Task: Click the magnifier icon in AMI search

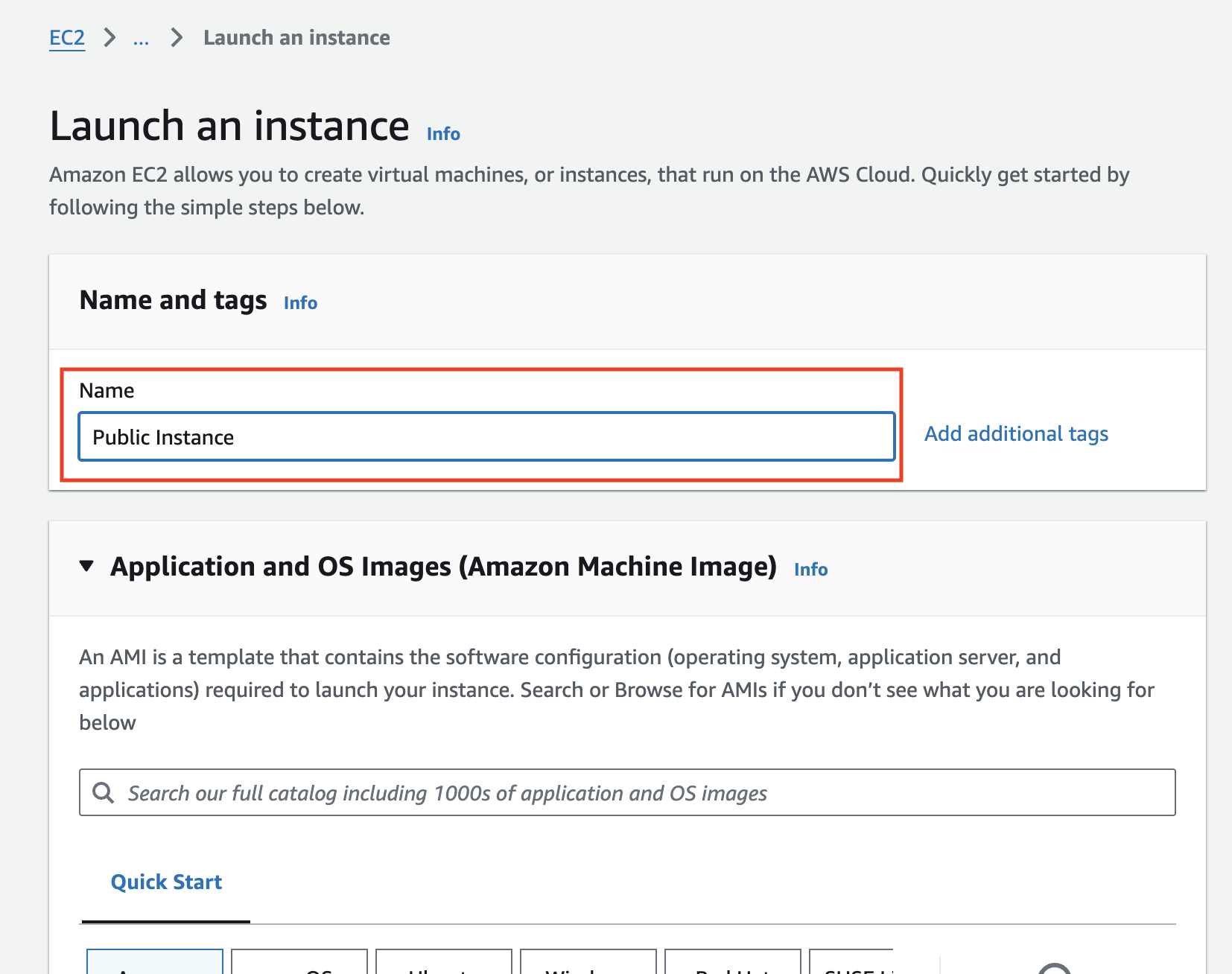Action: tap(104, 793)
